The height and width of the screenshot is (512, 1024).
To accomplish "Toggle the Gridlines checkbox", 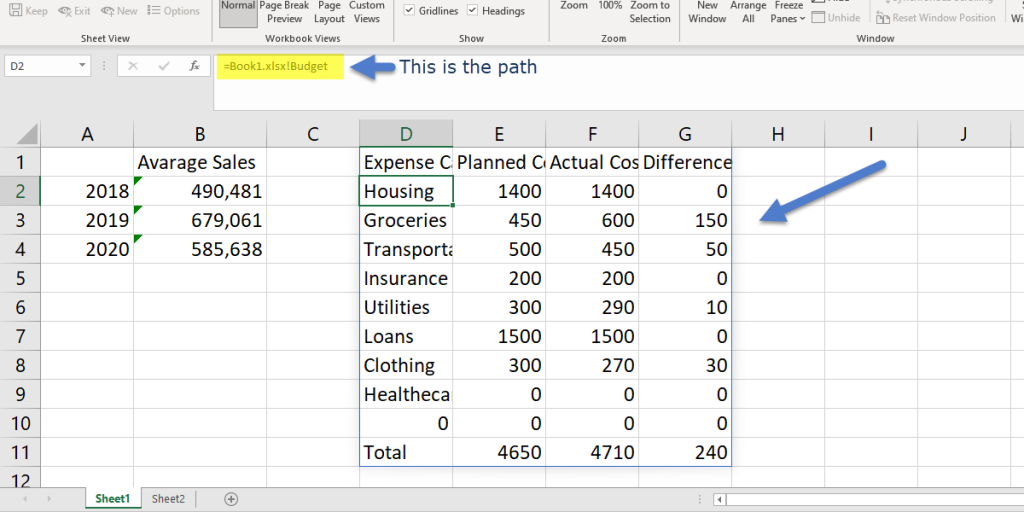I will point(411,11).
